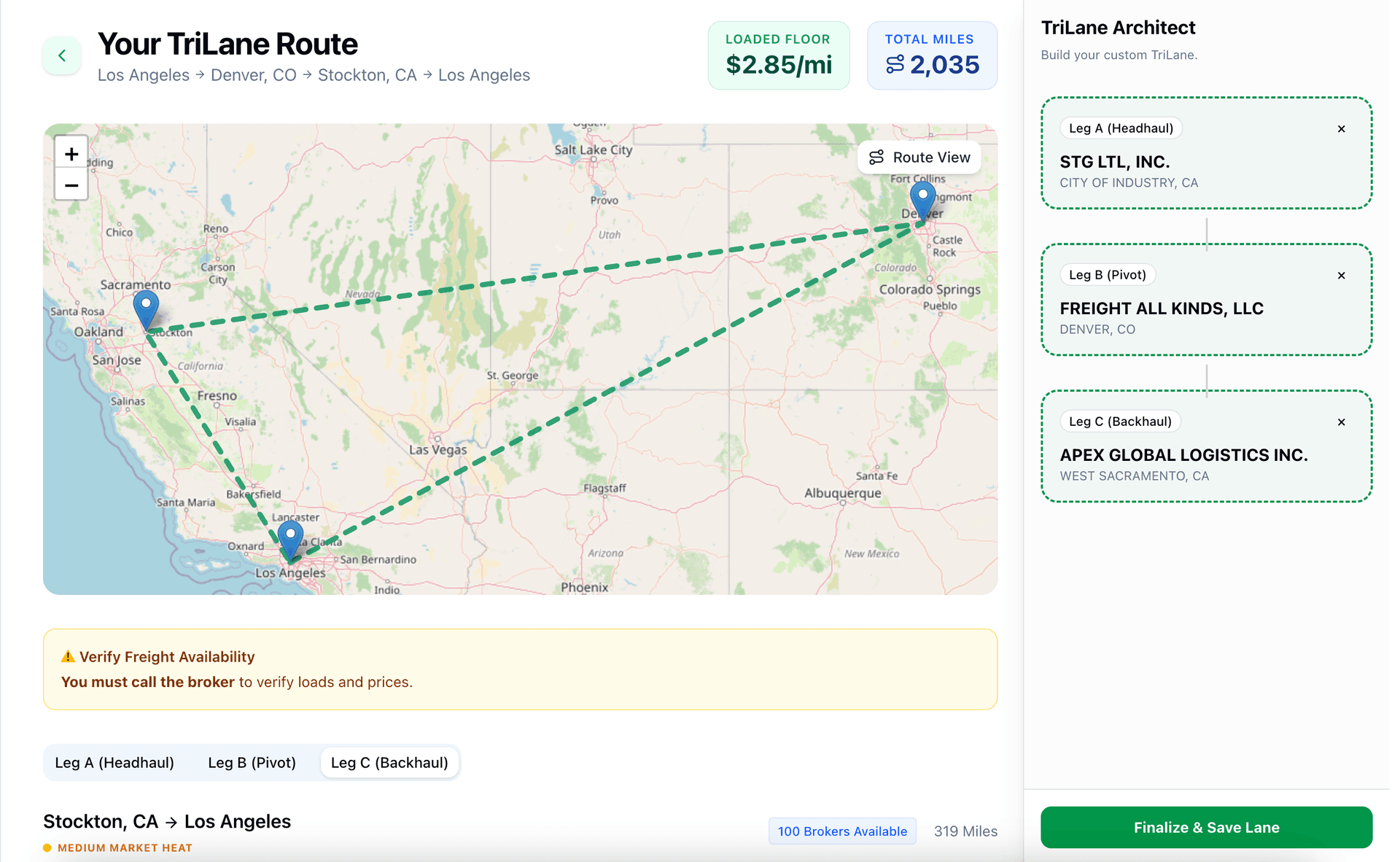Click the Loaded Floor $2.85/mi card
This screenshot has width=1400, height=862.
(x=778, y=56)
